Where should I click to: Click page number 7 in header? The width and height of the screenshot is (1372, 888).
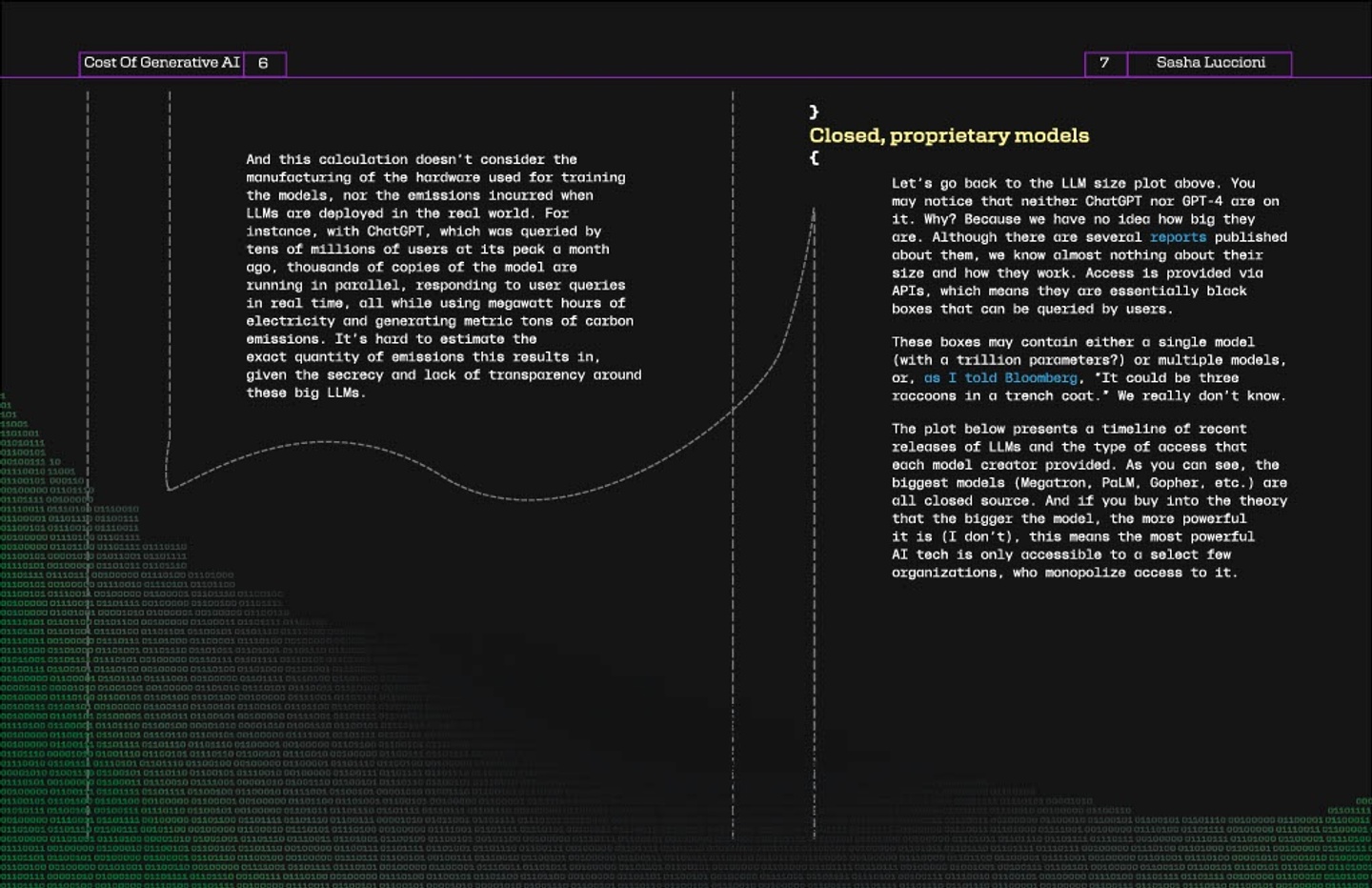[1105, 63]
